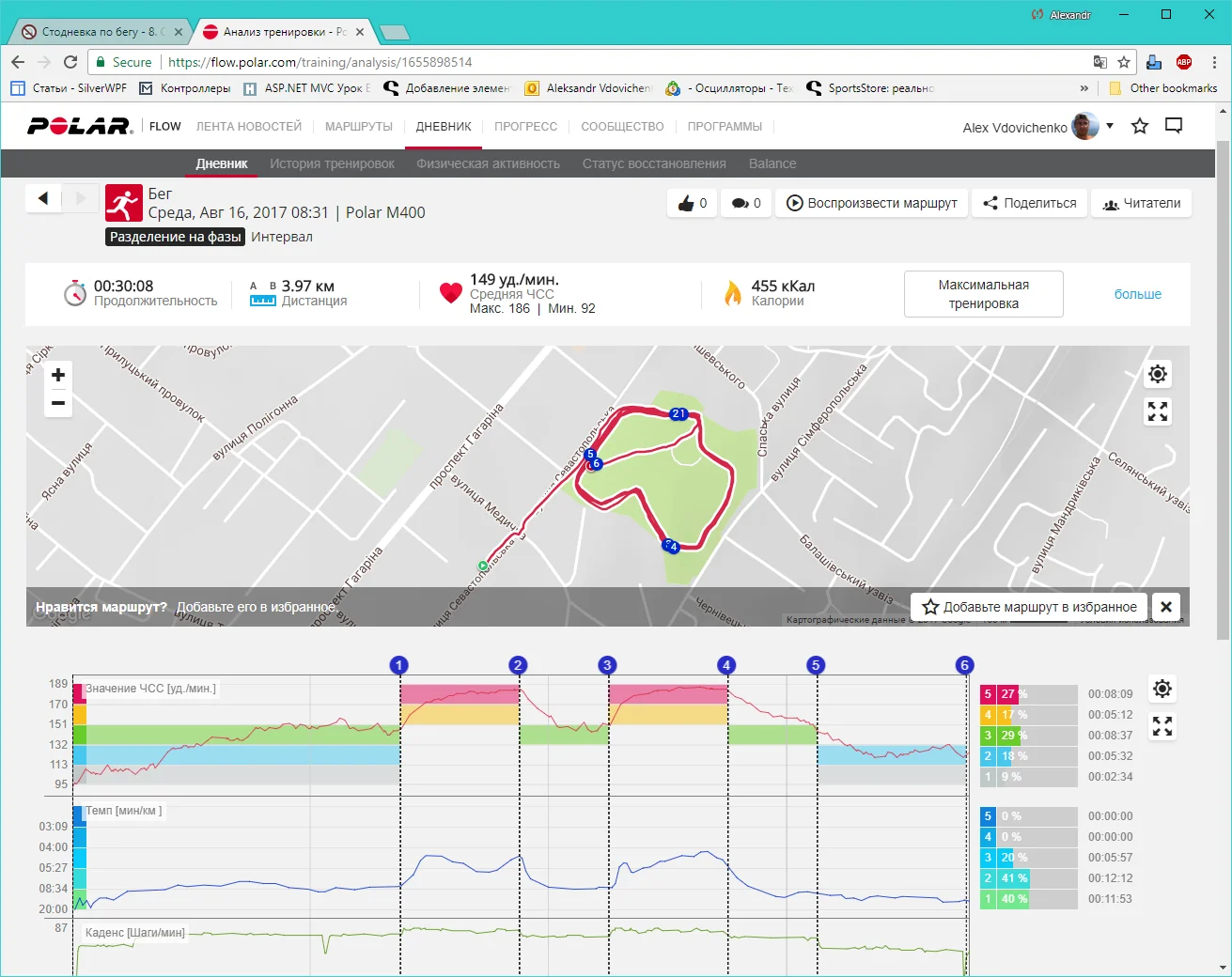1232x977 pixels.
Task: Open the ПРОГРЕСС menu item
Action: (x=525, y=126)
